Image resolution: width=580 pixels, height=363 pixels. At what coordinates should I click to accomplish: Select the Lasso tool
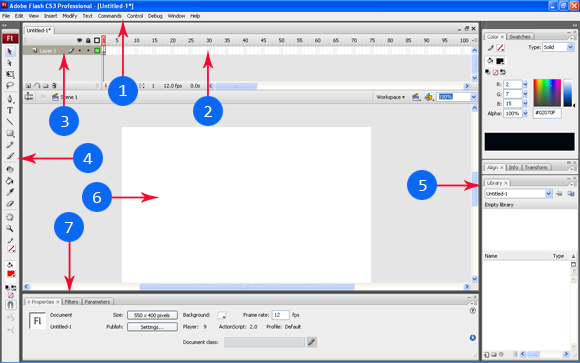click(10, 86)
